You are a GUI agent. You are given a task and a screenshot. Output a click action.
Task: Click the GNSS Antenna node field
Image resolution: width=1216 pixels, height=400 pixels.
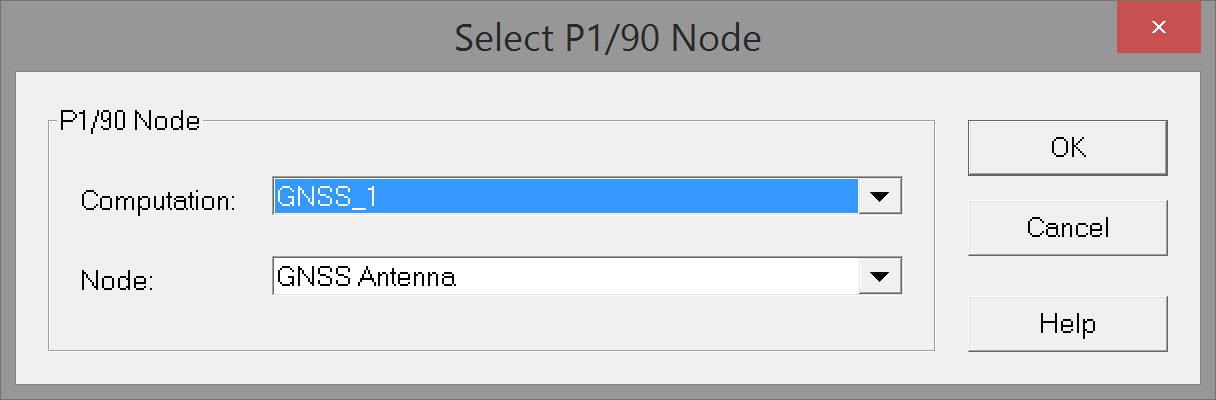point(565,277)
